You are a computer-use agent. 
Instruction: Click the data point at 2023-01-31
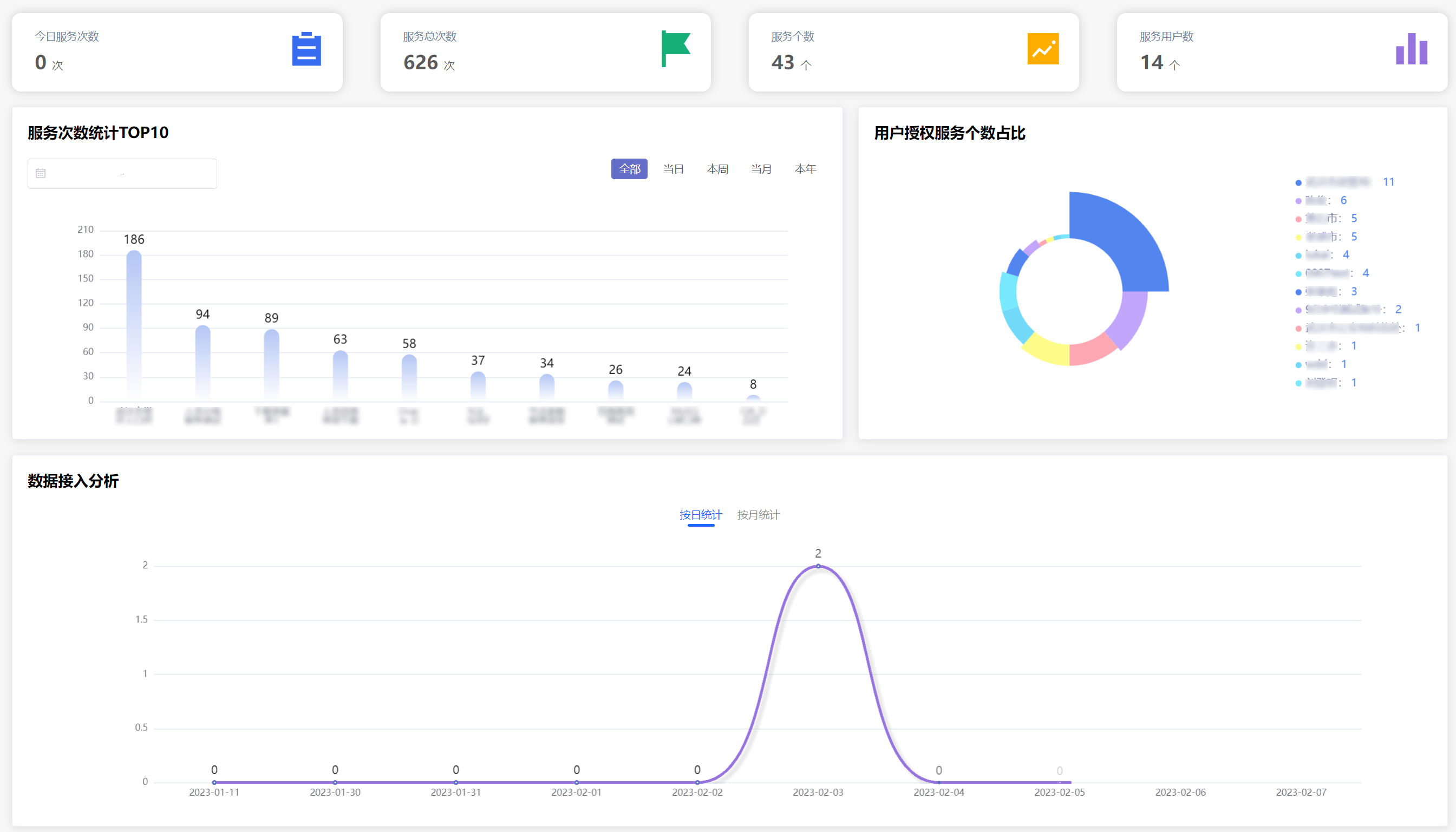click(x=456, y=782)
